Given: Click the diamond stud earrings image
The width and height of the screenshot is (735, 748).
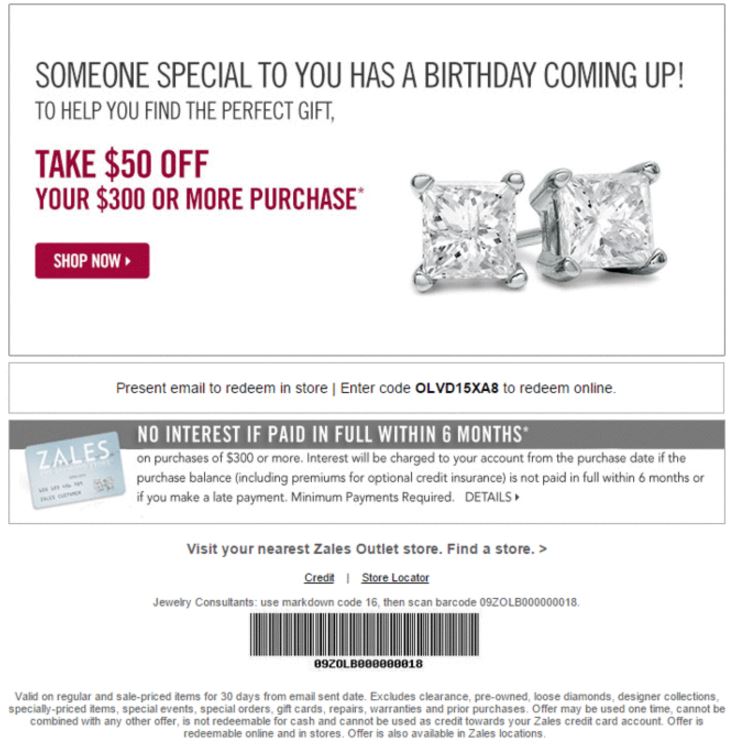Looking at the screenshot, I should (x=538, y=227).
